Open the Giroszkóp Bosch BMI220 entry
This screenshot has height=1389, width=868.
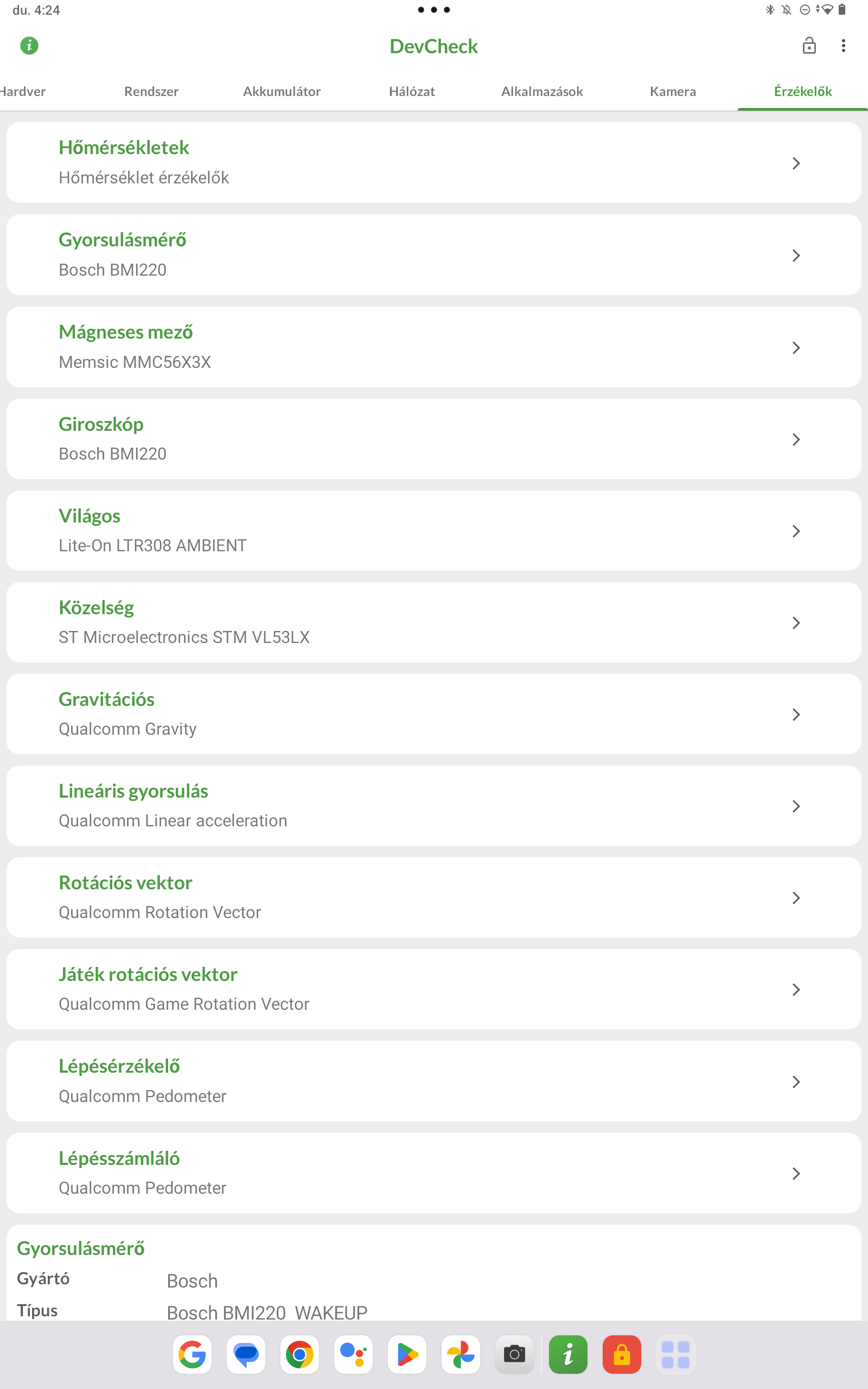tap(433, 439)
